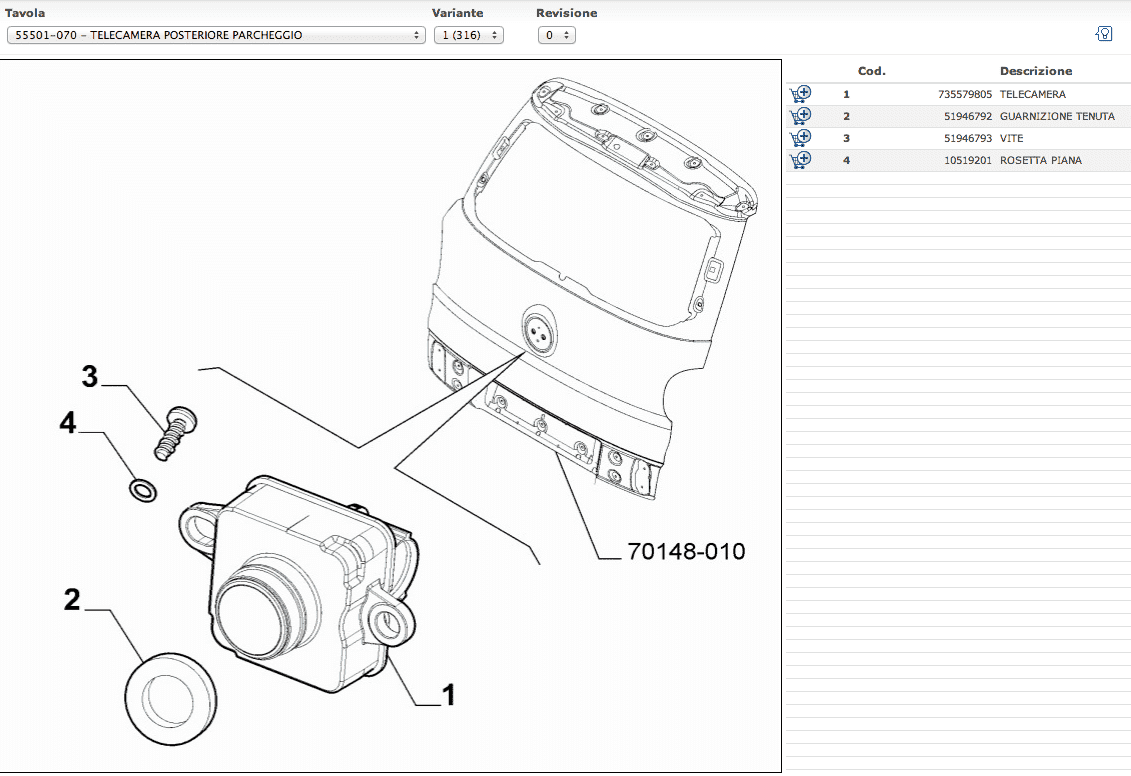Click the flat washer drawing
The width and height of the screenshot is (1131, 776).
tap(143, 490)
